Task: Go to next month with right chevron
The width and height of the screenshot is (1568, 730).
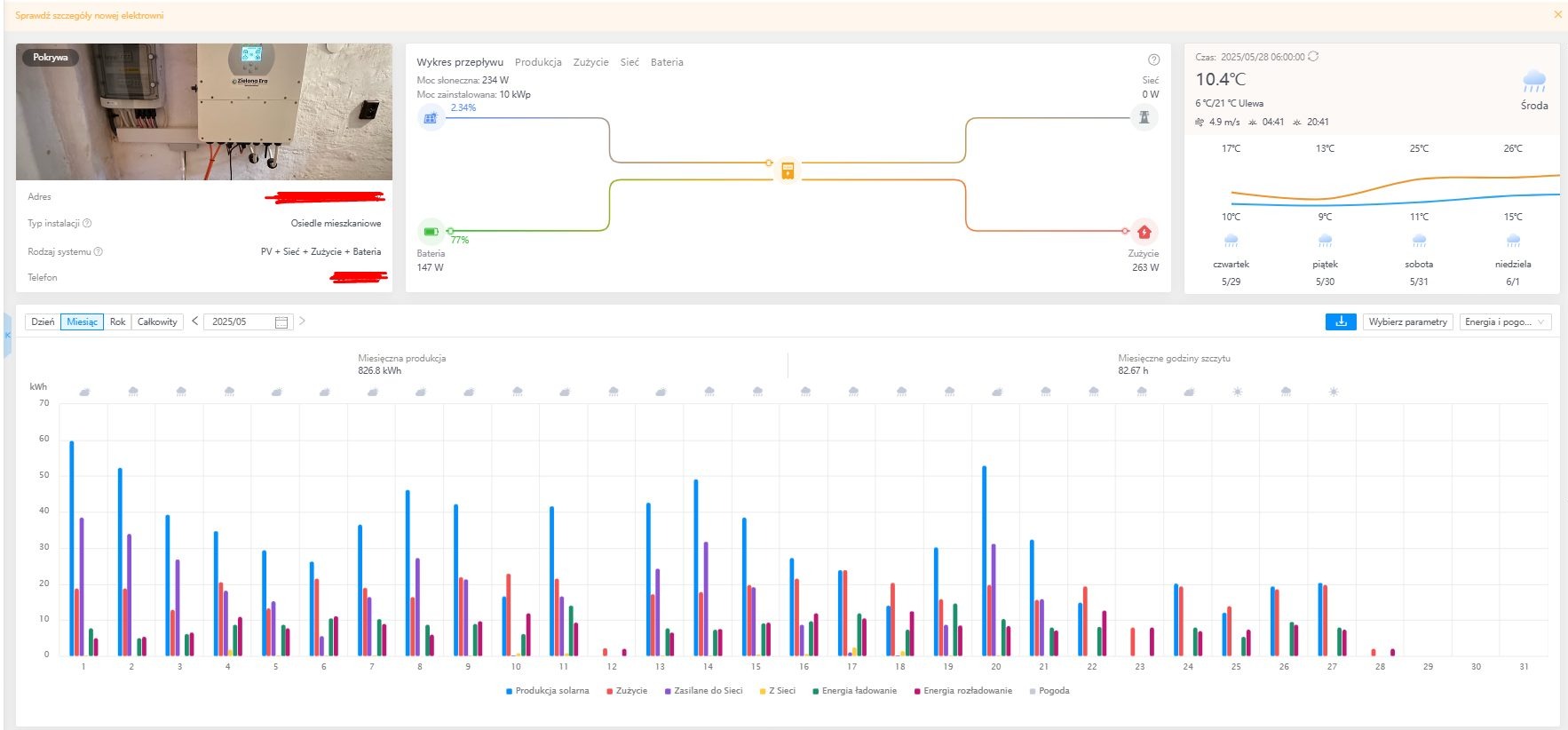Action: click(x=302, y=321)
